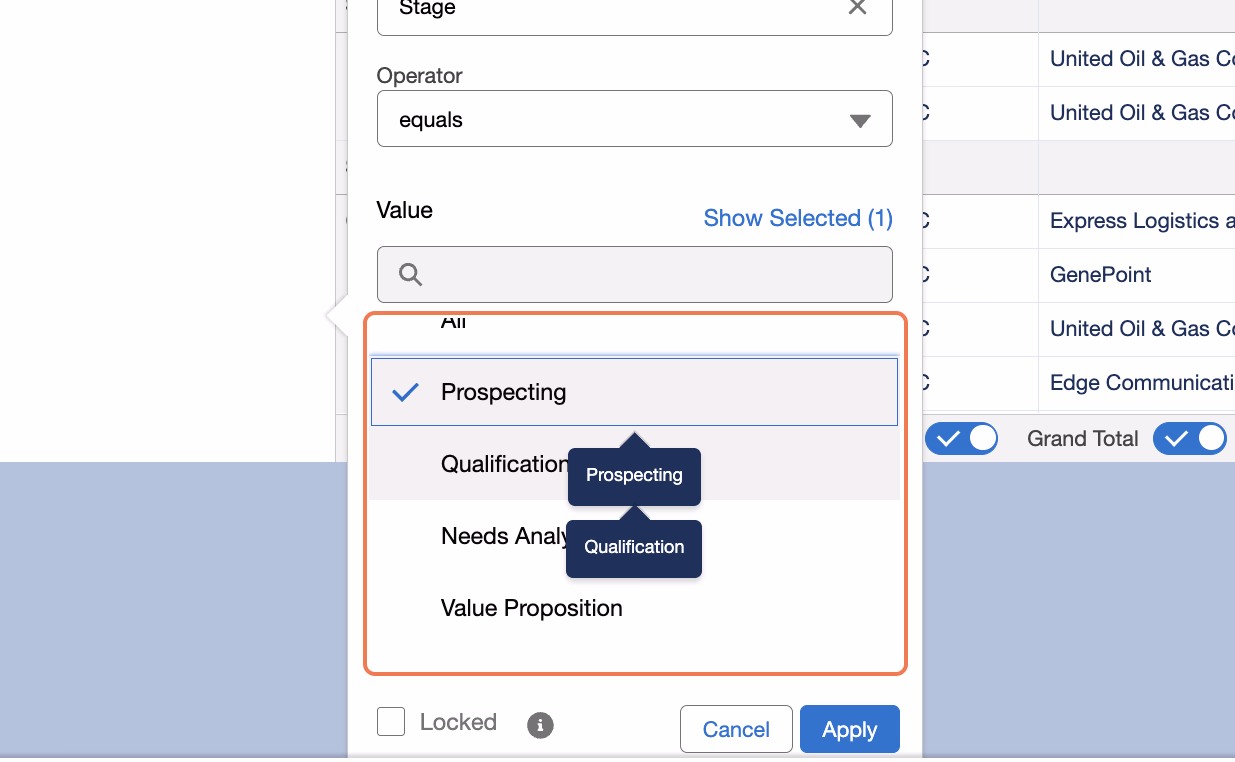This screenshot has height=762, width=1235.
Task: Open the GenePoint account link
Action: coord(1100,274)
